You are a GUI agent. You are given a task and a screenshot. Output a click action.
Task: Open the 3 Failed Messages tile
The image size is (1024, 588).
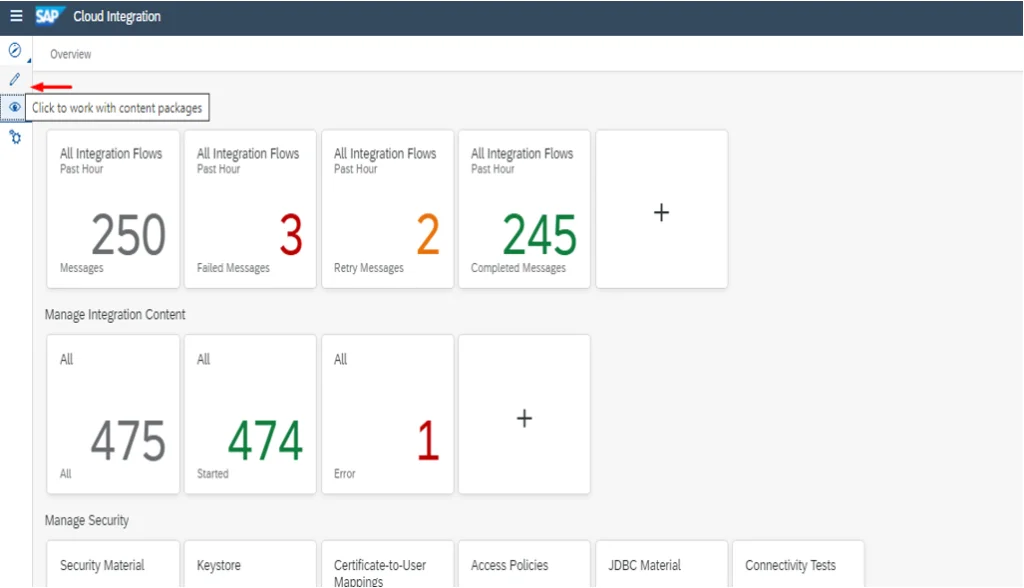click(250, 210)
